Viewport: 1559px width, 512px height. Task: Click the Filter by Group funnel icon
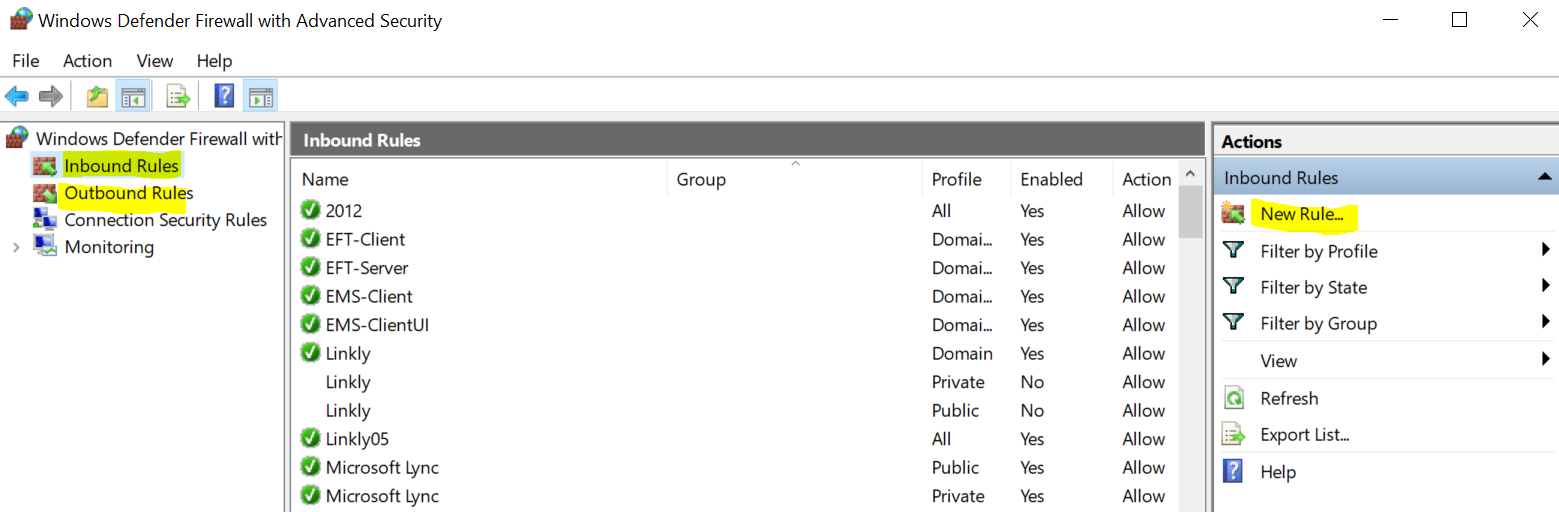tap(1234, 322)
